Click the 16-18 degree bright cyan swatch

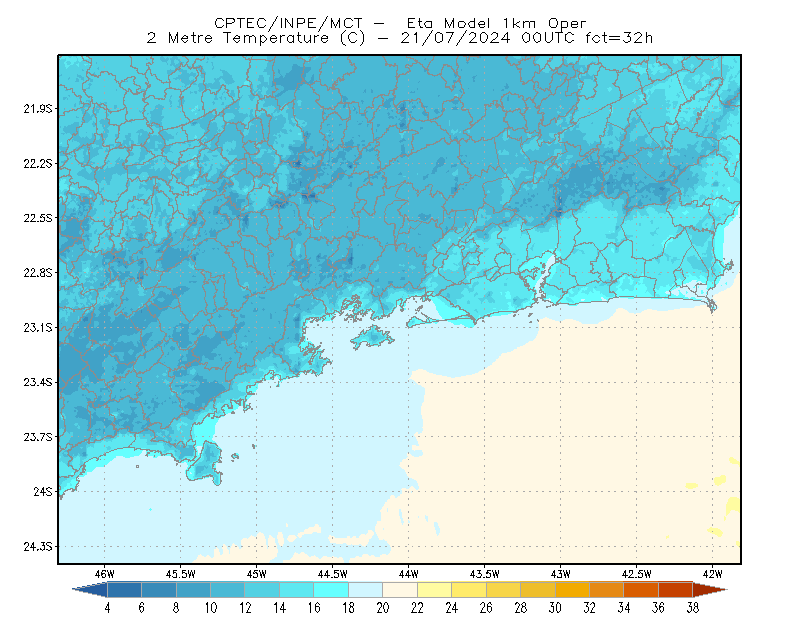(331, 590)
